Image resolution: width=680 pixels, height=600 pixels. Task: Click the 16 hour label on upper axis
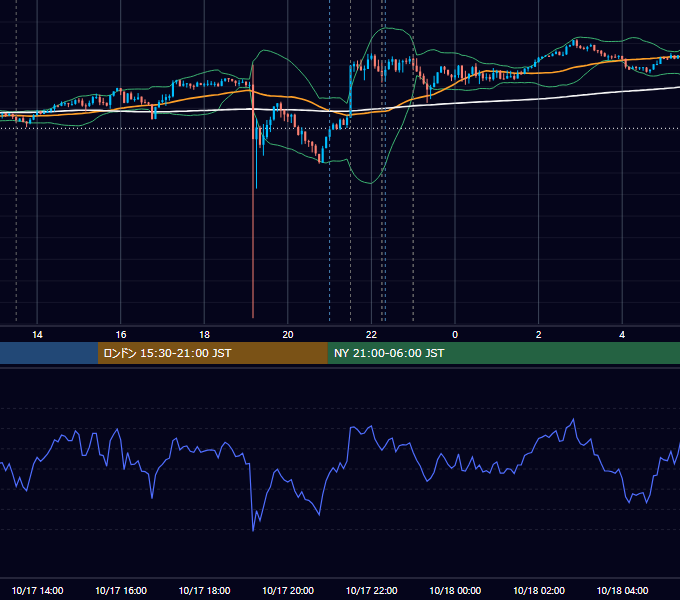coord(121,335)
